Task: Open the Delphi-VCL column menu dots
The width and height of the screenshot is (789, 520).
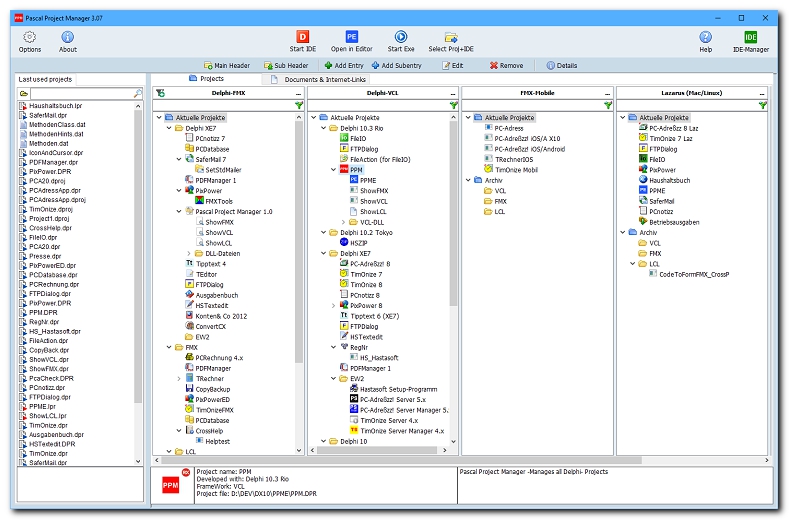Action: 453,94
